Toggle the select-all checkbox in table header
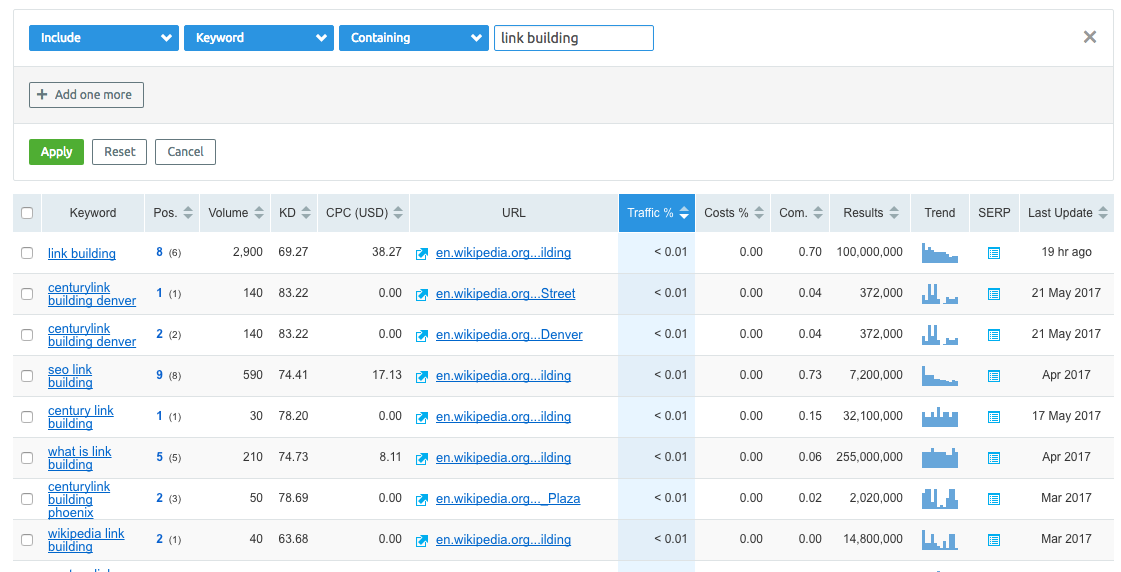1121x572 pixels. [x=27, y=213]
